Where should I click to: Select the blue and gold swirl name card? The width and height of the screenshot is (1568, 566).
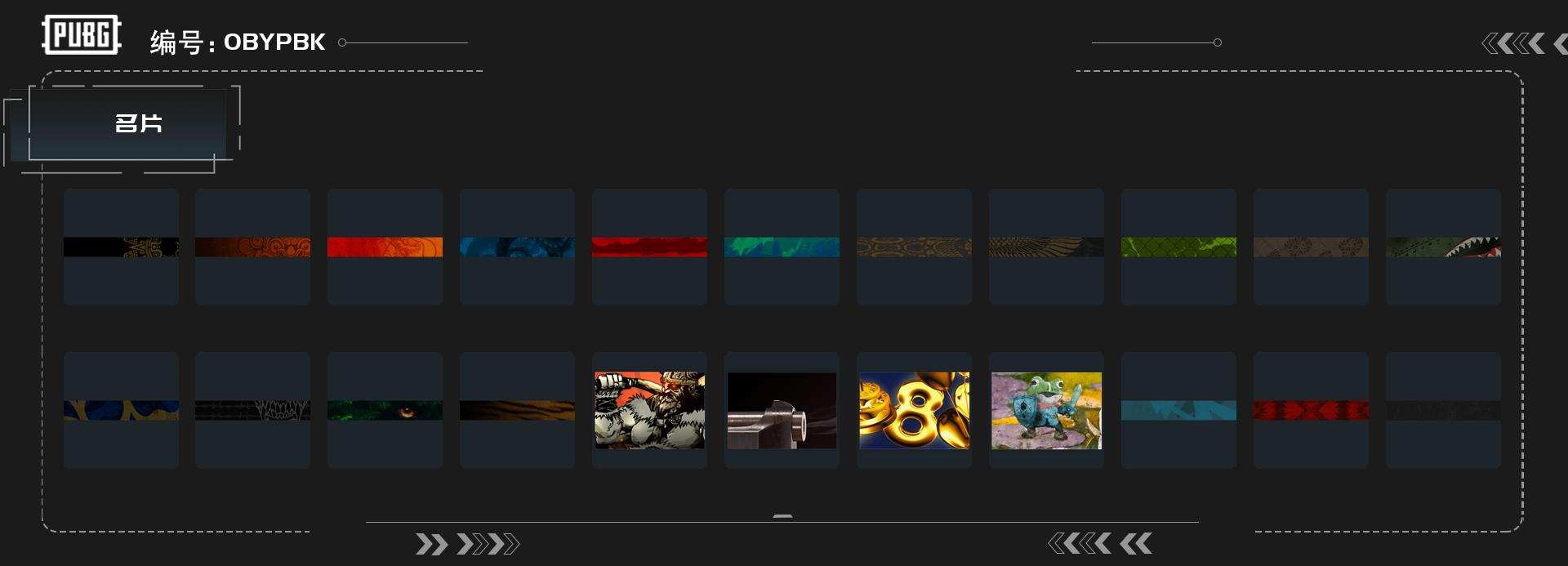tap(121, 410)
